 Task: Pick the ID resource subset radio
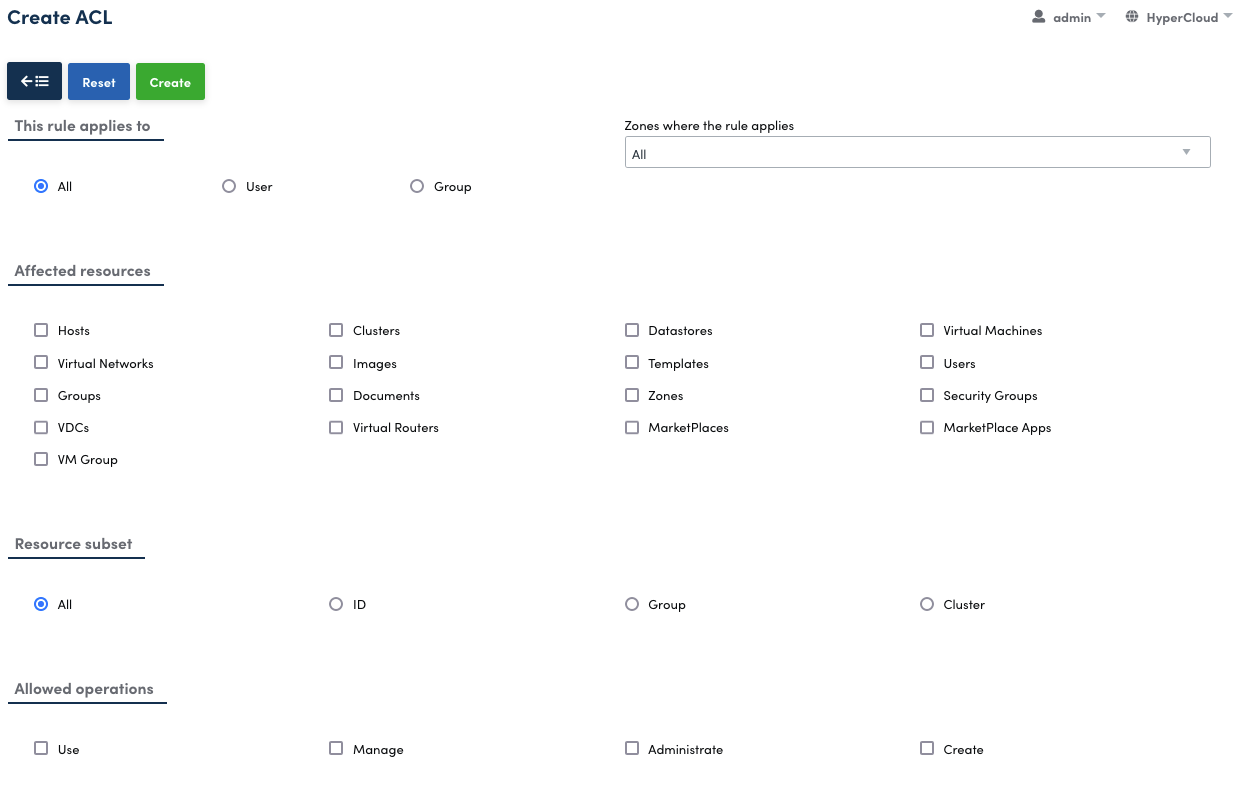coord(336,604)
